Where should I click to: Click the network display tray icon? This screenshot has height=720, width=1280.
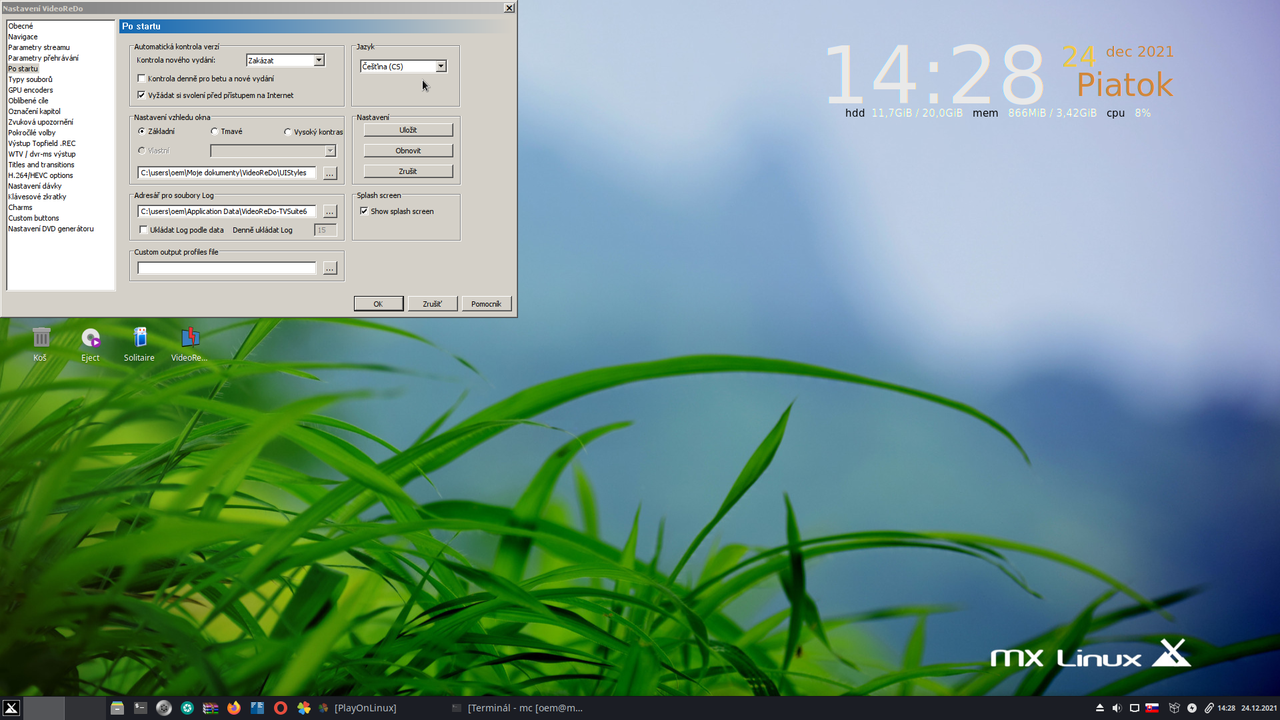tap(1134, 708)
